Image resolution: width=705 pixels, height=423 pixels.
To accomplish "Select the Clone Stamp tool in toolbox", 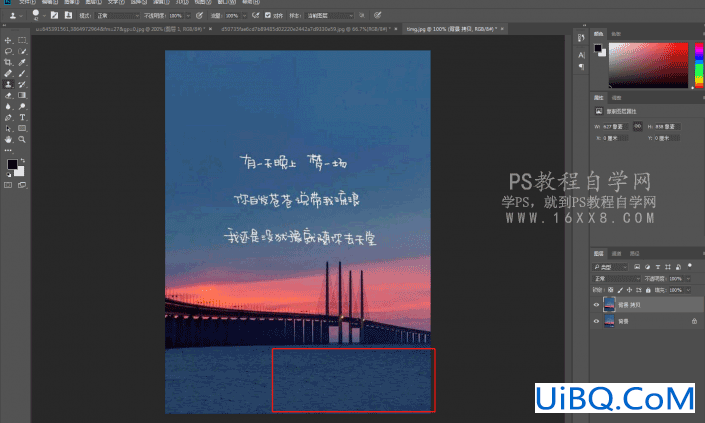I will [x=8, y=84].
